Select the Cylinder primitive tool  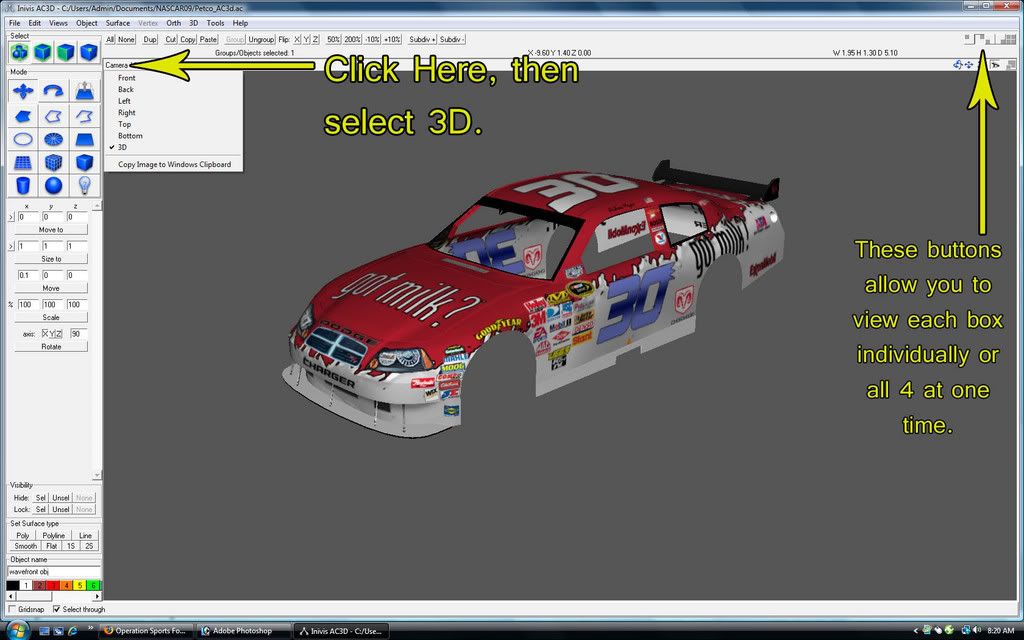tap(23, 185)
